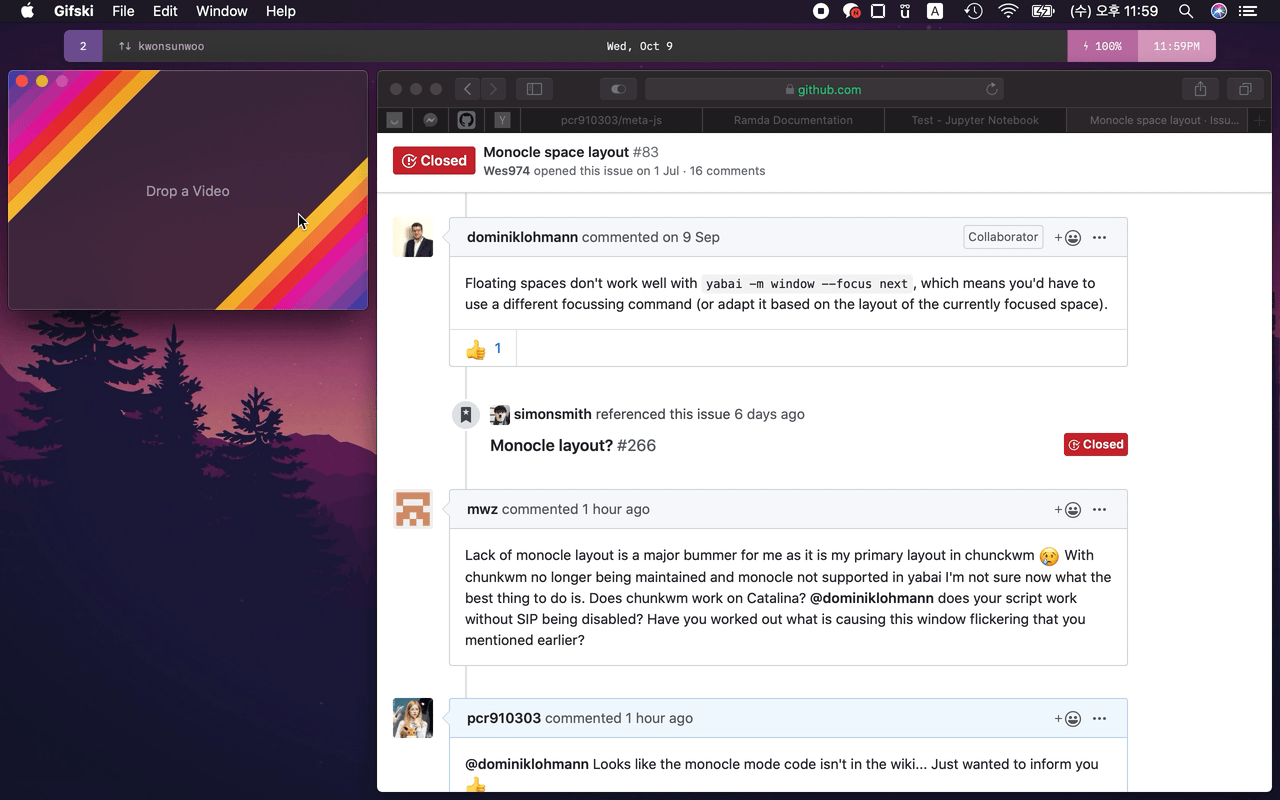
Task: Open the chat notification menu bar icon
Action: click(x=851, y=11)
